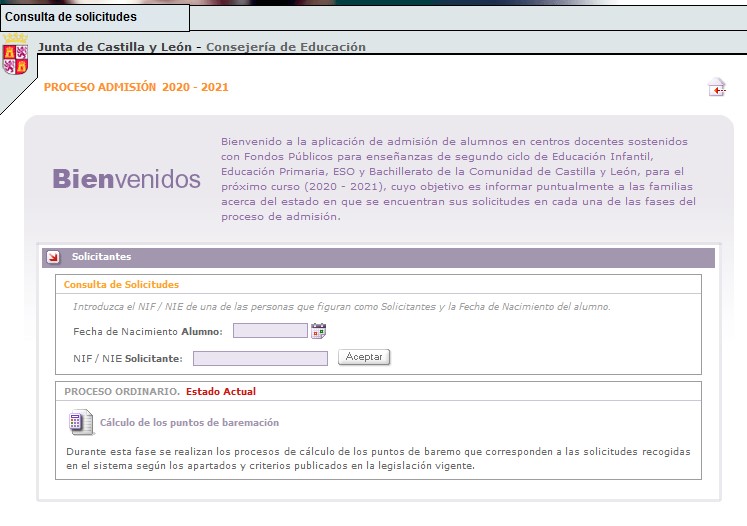Focus the Fecha de Nacimiento Alumno field
Screen dimensions: 747x526
[x=270, y=331]
